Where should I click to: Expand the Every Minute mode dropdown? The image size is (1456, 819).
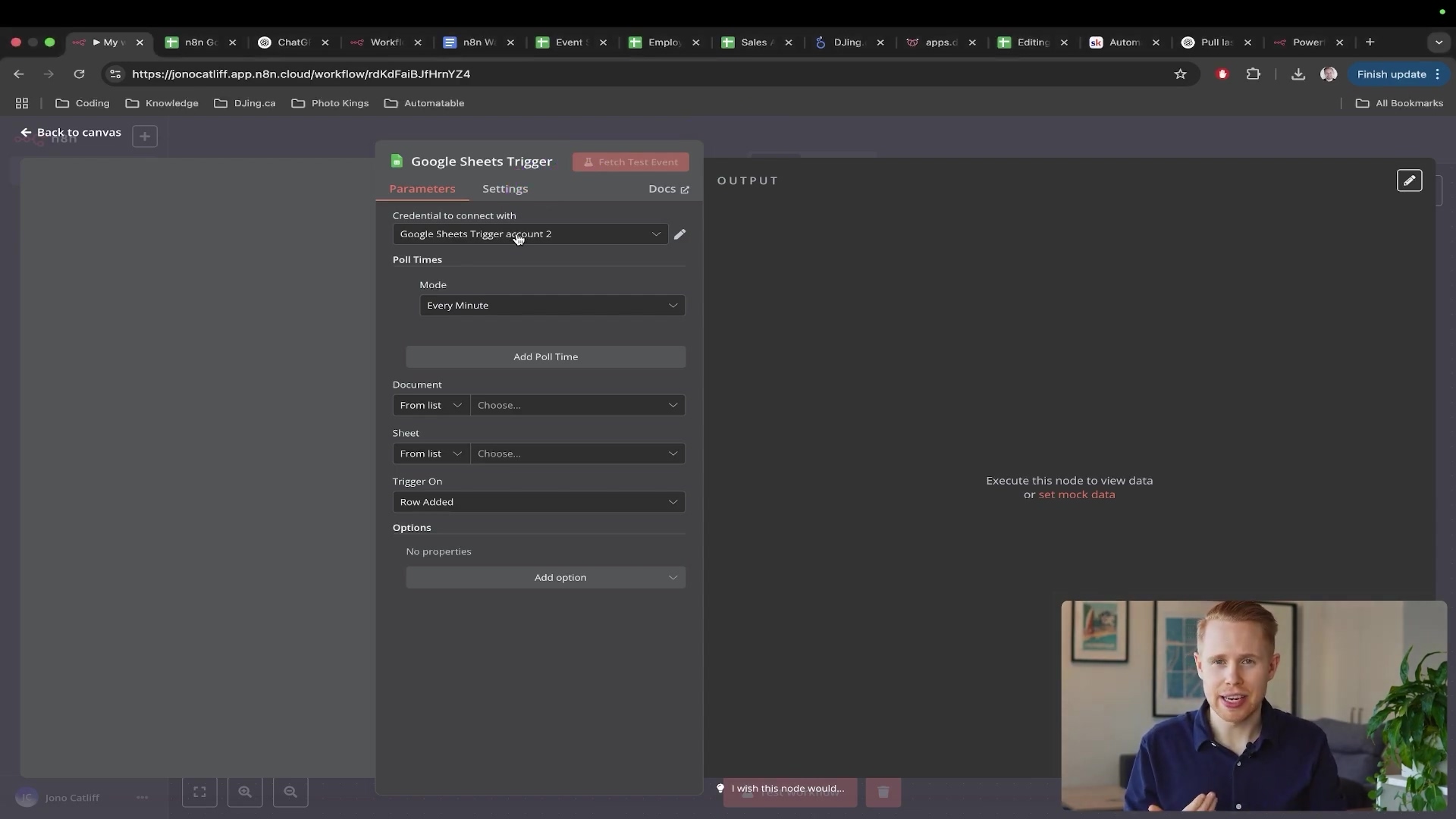point(551,306)
